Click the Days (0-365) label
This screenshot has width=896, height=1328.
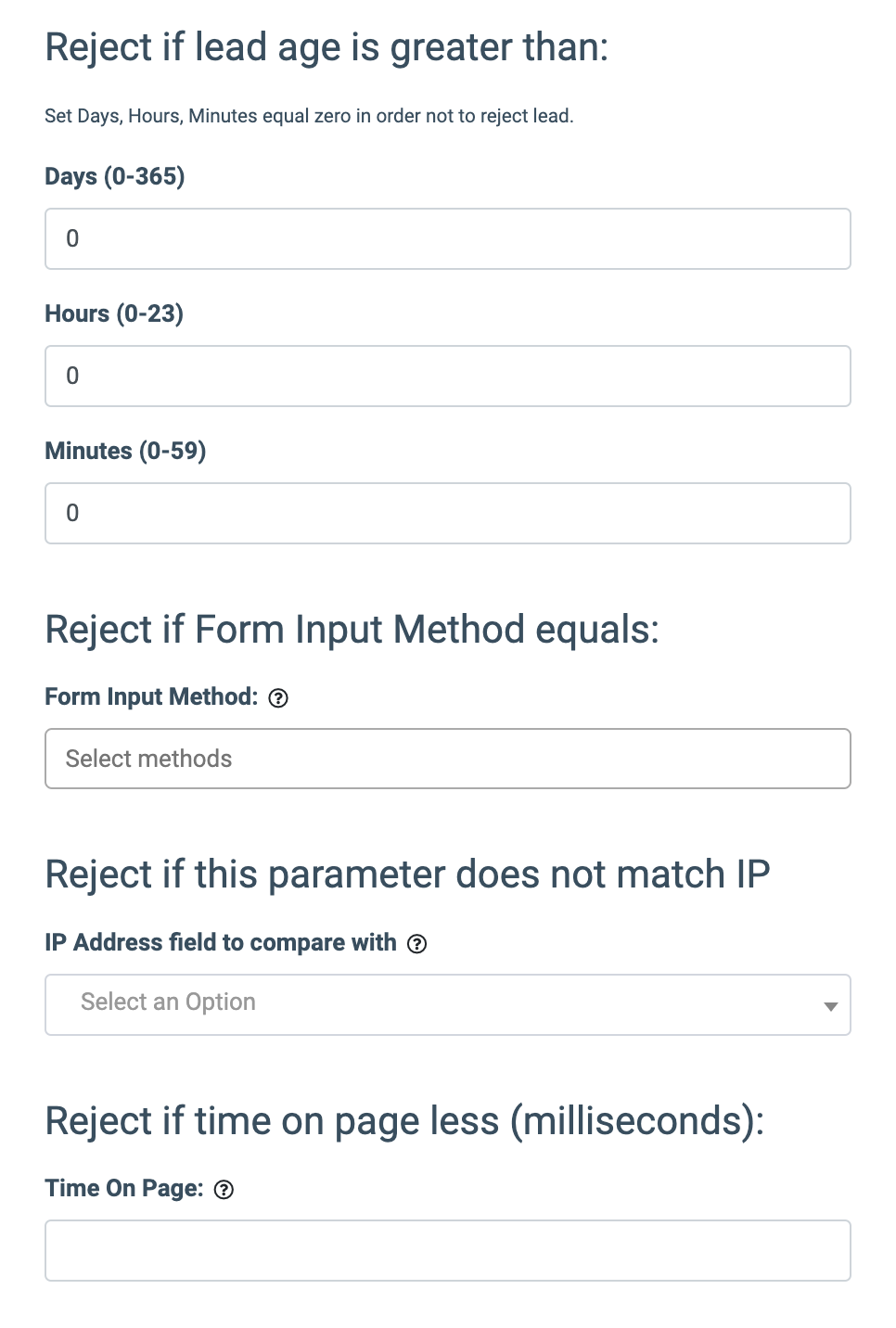tap(115, 176)
